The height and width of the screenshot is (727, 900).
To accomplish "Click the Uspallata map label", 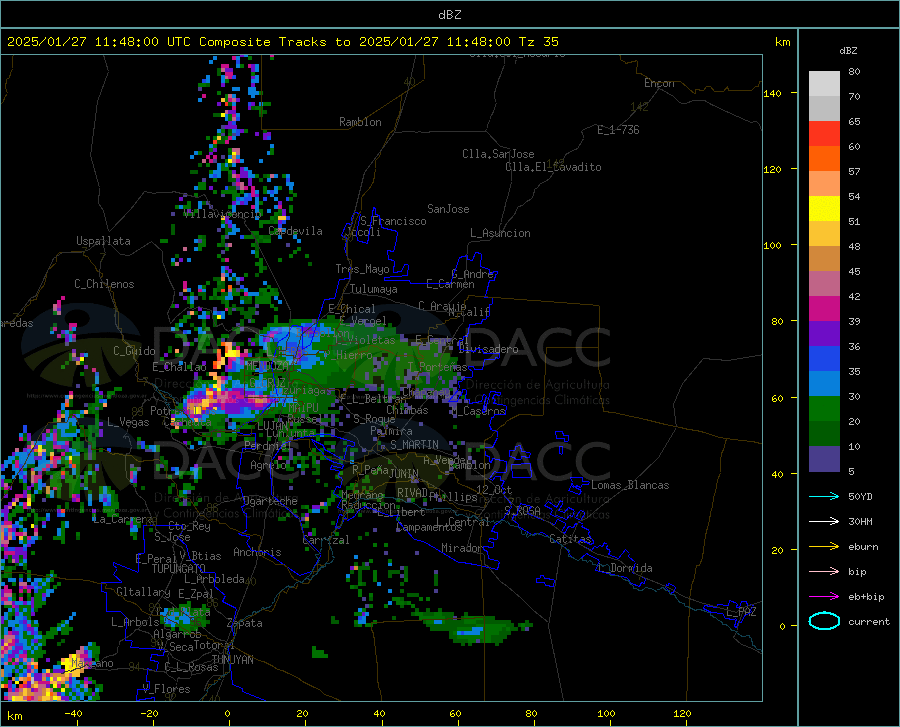I will pos(103,241).
